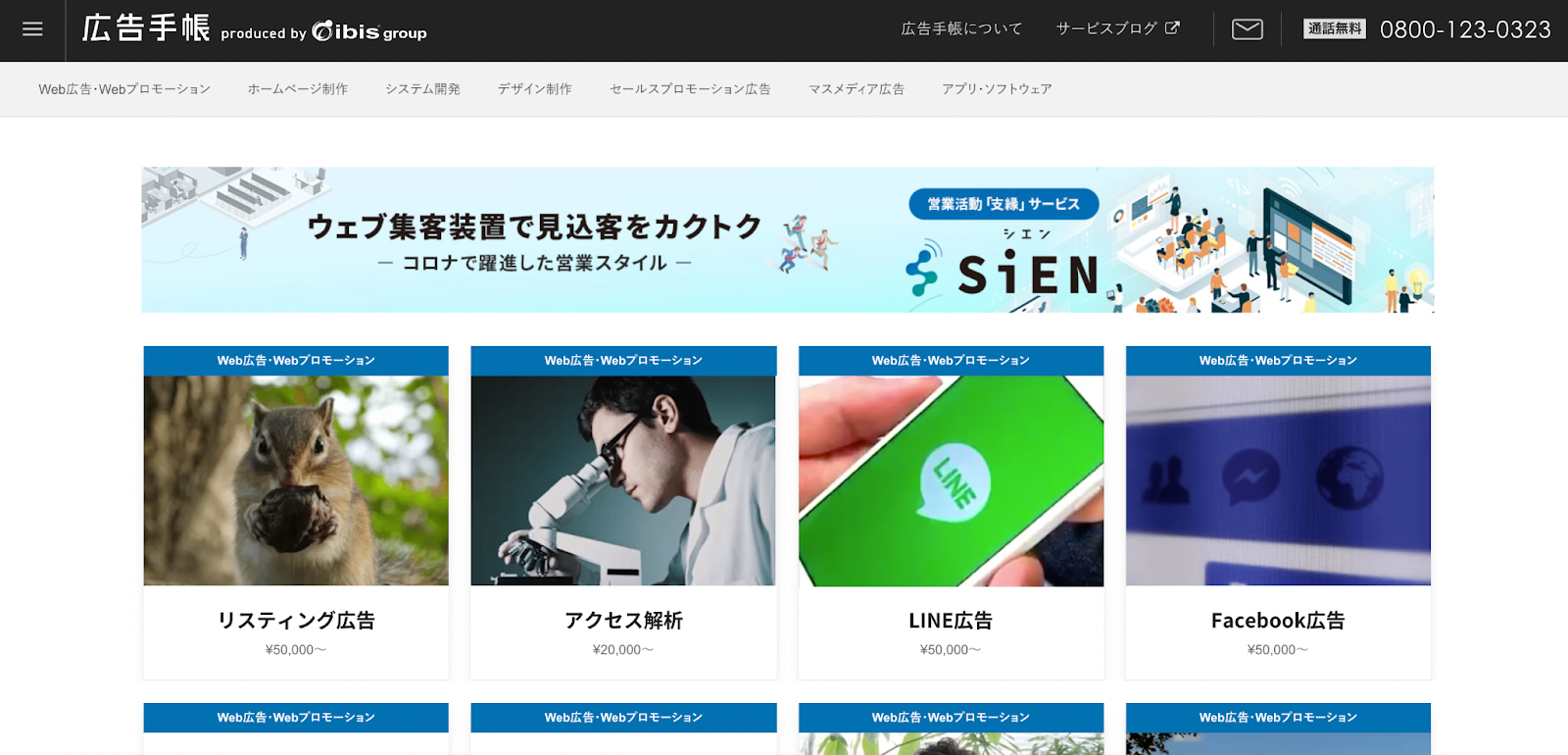
Task: Open the squirrel image of リスティング広告
Action: pos(296,480)
